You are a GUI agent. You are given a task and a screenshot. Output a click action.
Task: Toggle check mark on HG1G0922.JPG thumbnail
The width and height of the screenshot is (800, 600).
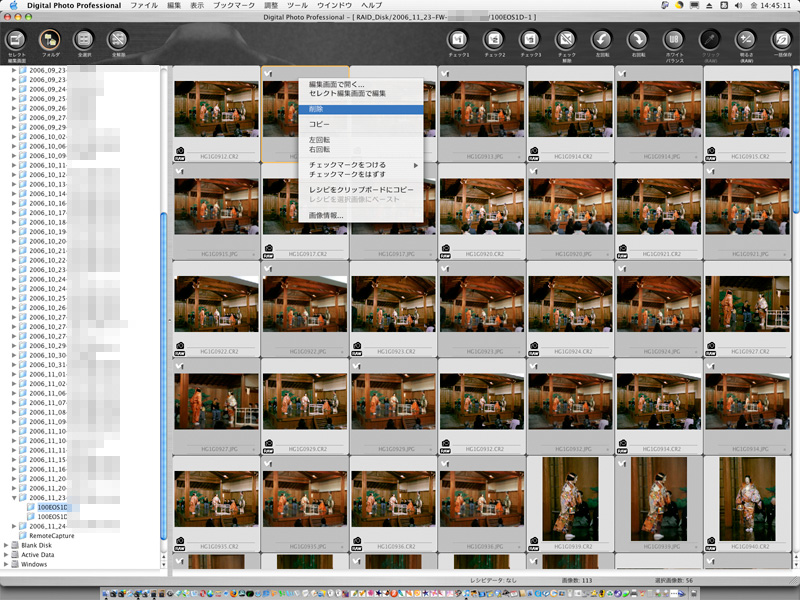(x=268, y=268)
